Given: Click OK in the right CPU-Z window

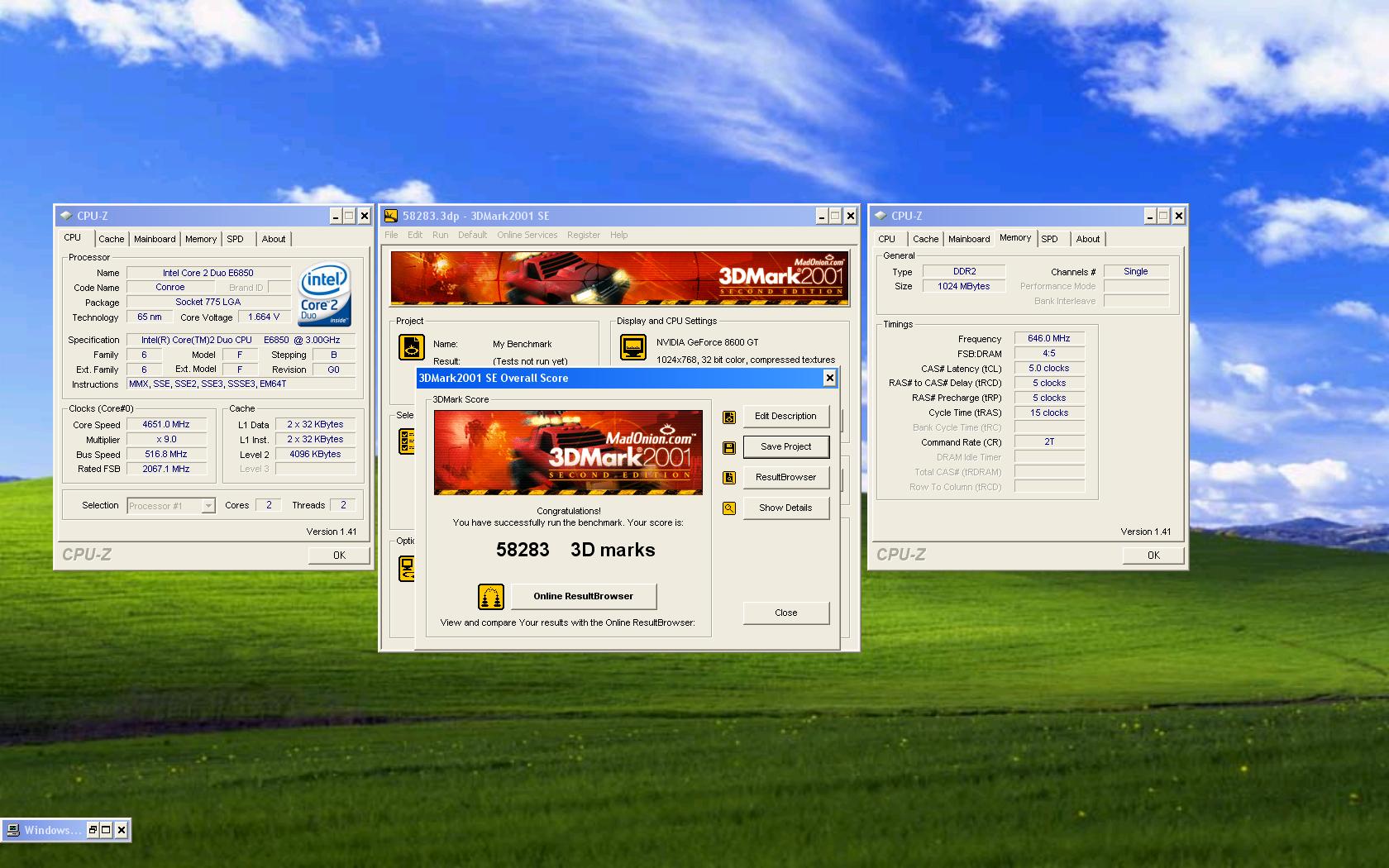Looking at the screenshot, I should click(x=1153, y=556).
